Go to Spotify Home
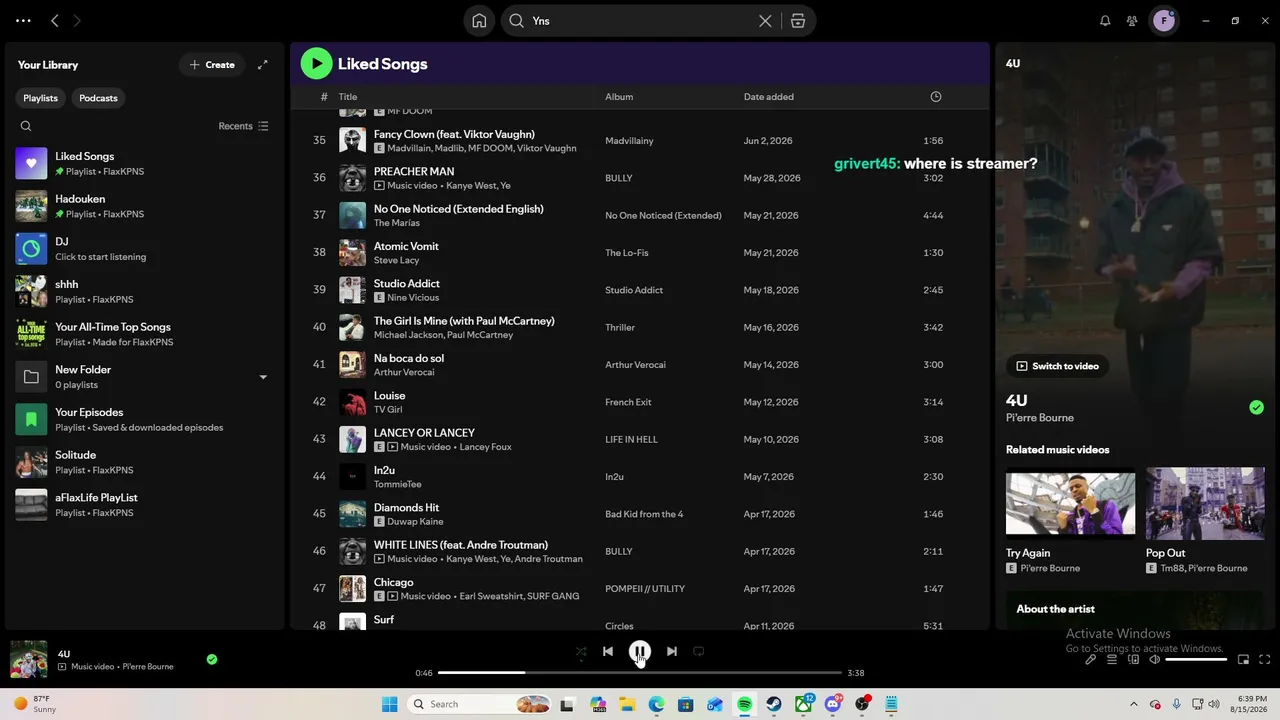Viewport: 1280px width, 720px height. [x=479, y=21]
